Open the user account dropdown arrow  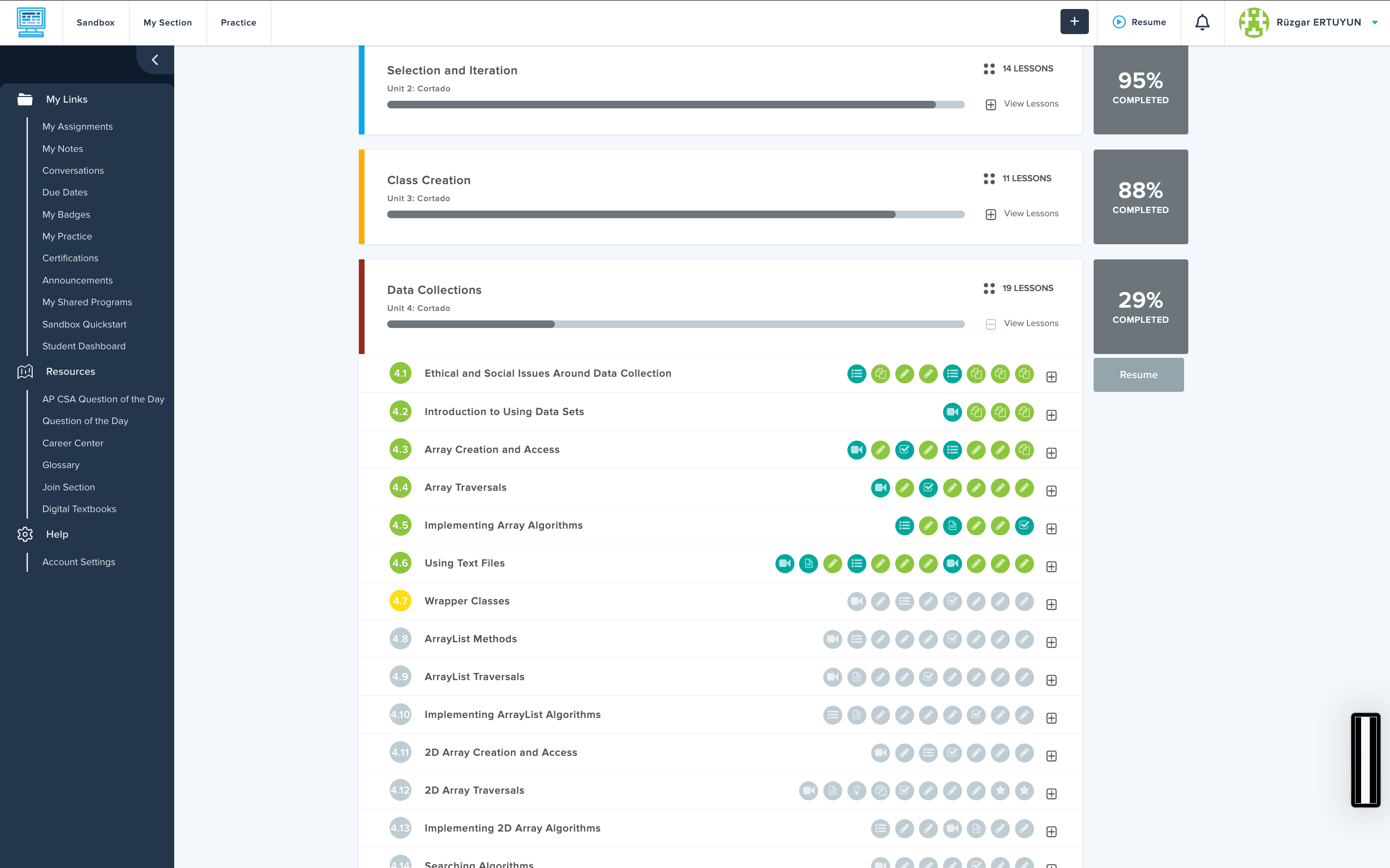[1375, 22]
